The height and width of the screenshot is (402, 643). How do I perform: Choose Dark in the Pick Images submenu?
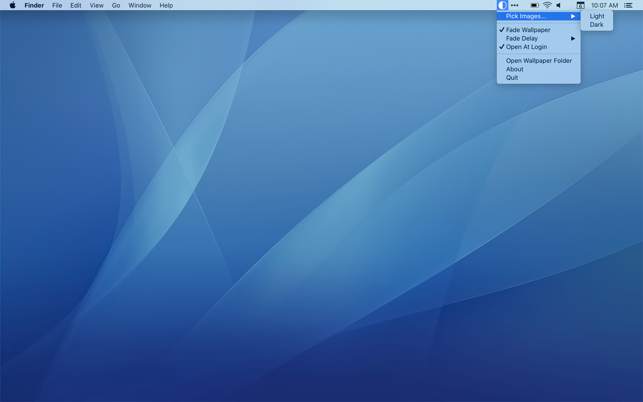pyautogui.click(x=597, y=25)
